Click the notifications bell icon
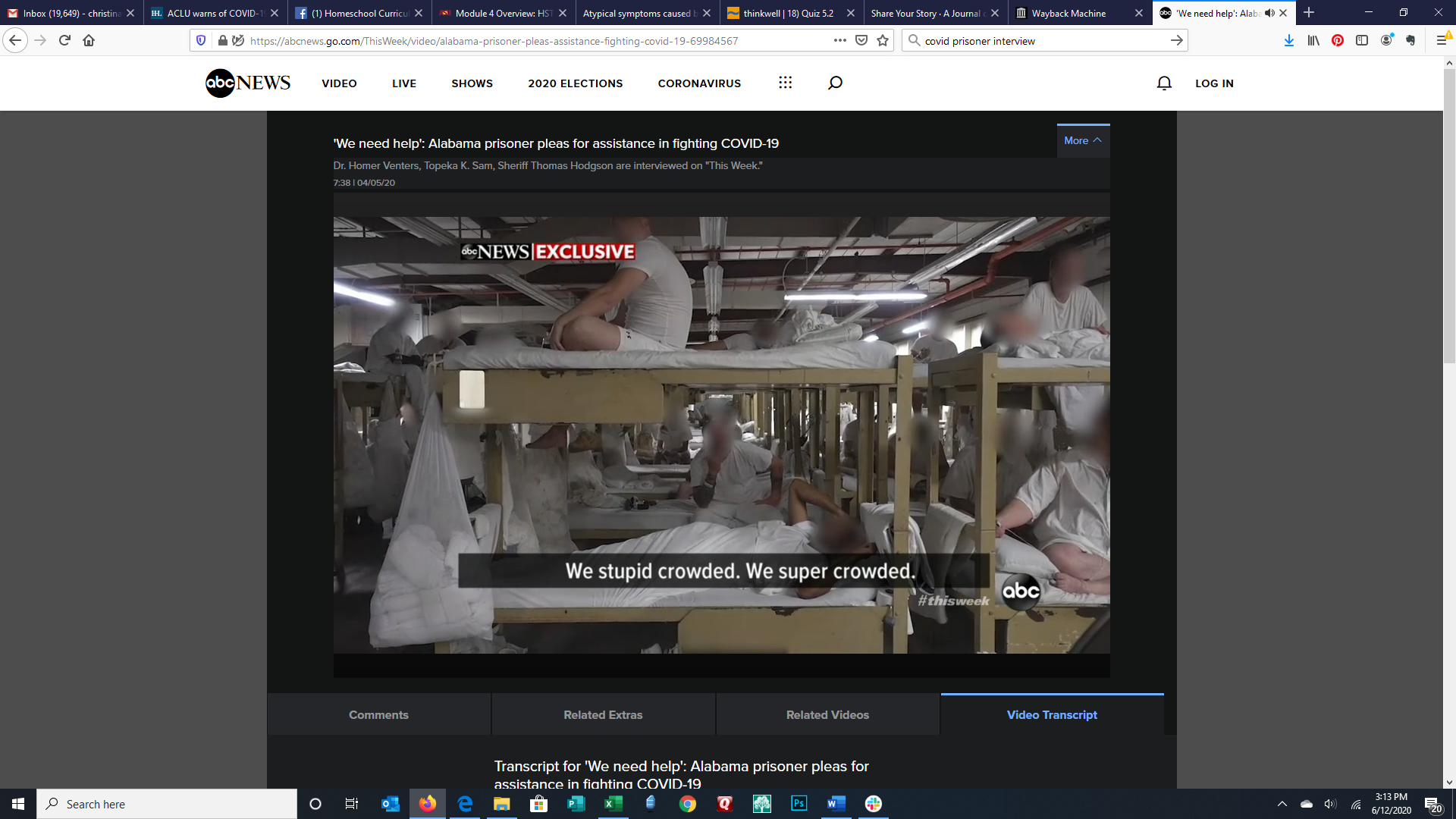The height and width of the screenshot is (819, 1456). click(1164, 83)
